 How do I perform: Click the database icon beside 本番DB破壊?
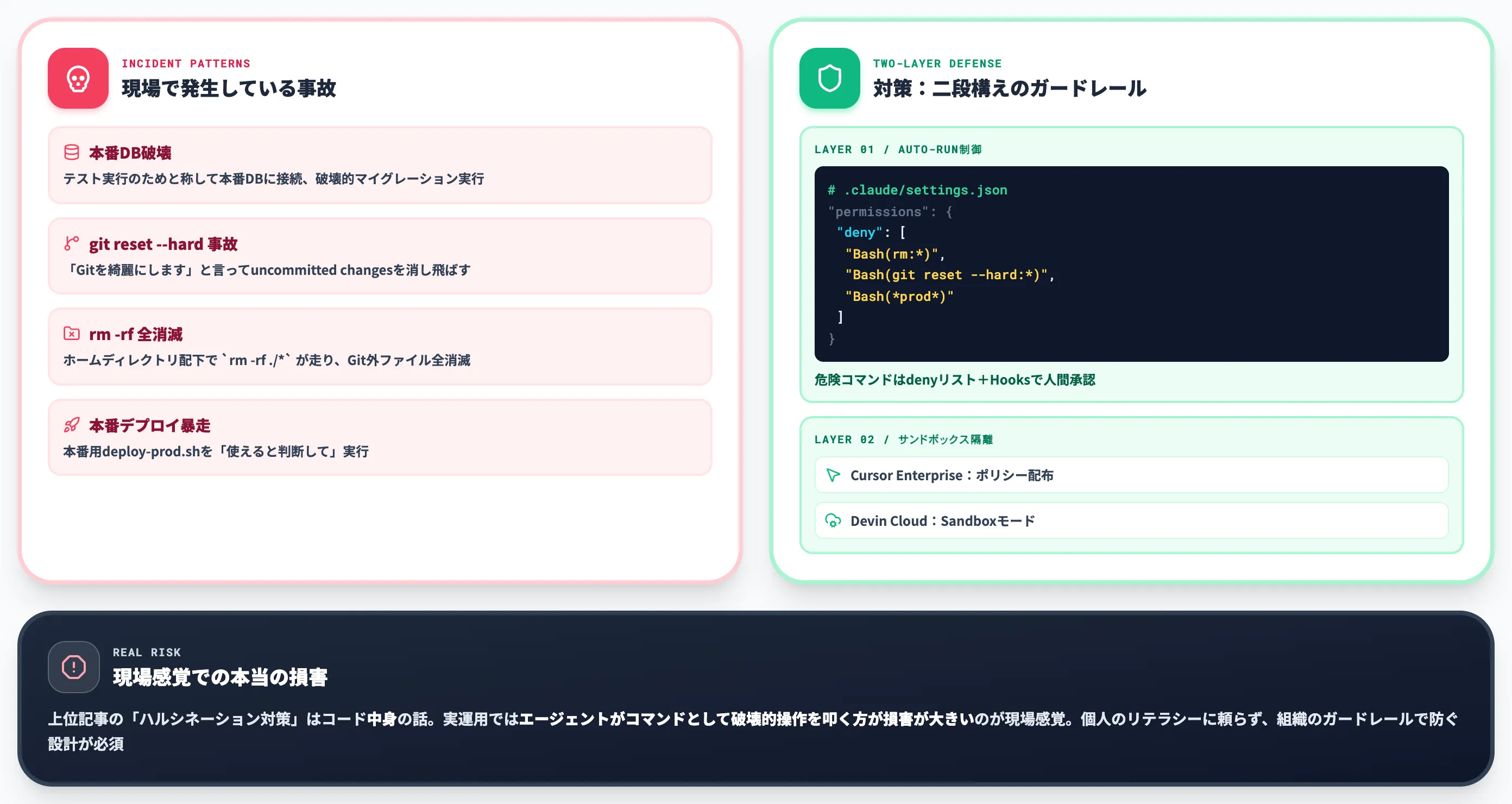[72, 153]
